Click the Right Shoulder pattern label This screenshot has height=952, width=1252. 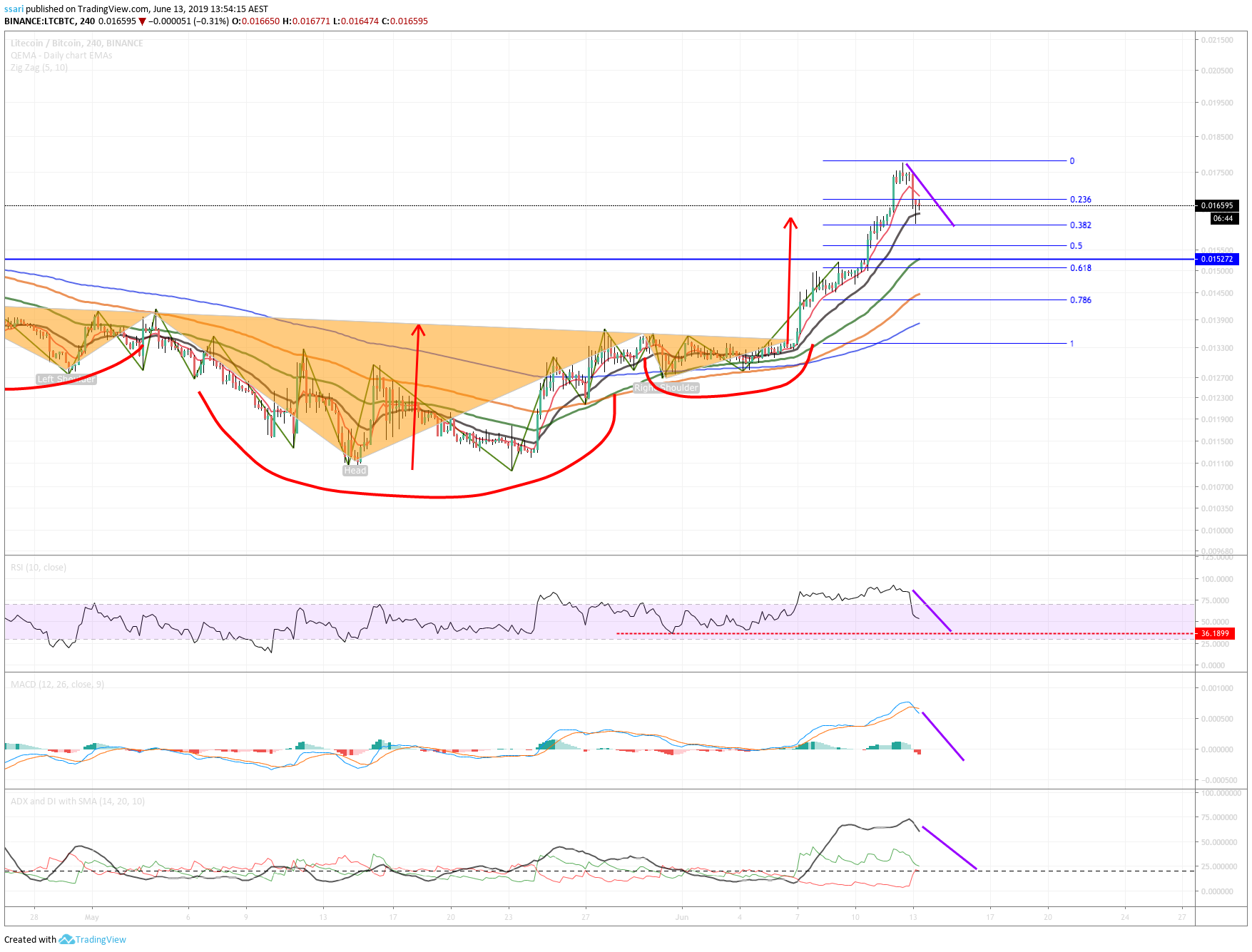[666, 388]
